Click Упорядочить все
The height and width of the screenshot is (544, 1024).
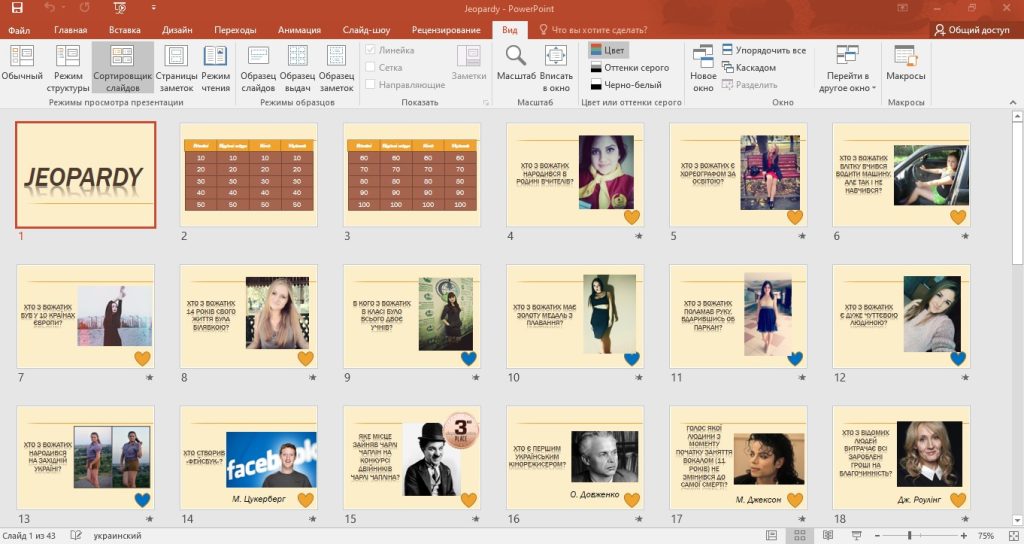[763, 50]
